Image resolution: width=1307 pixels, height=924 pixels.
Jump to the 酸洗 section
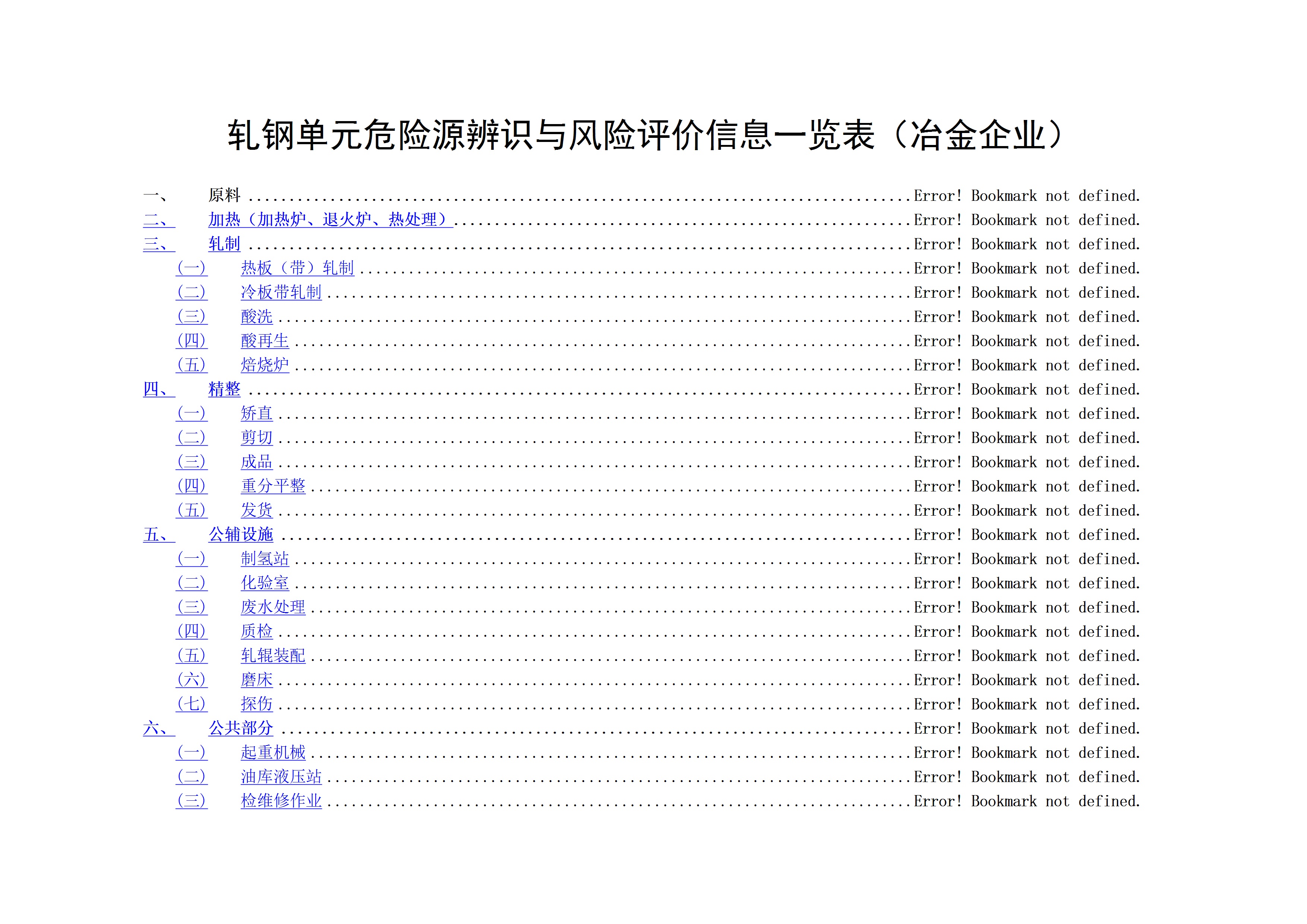(257, 317)
